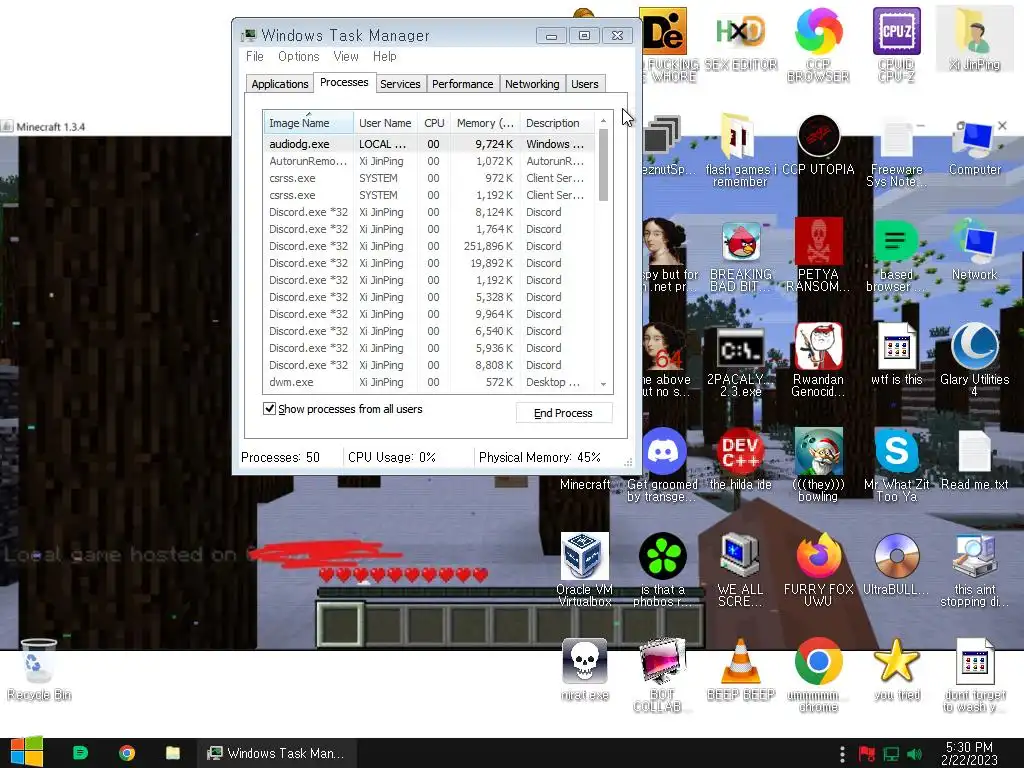The width and height of the screenshot is (1024, 768).
Task: Switch to the Performance tab
Action: click(x=462, y=84)
